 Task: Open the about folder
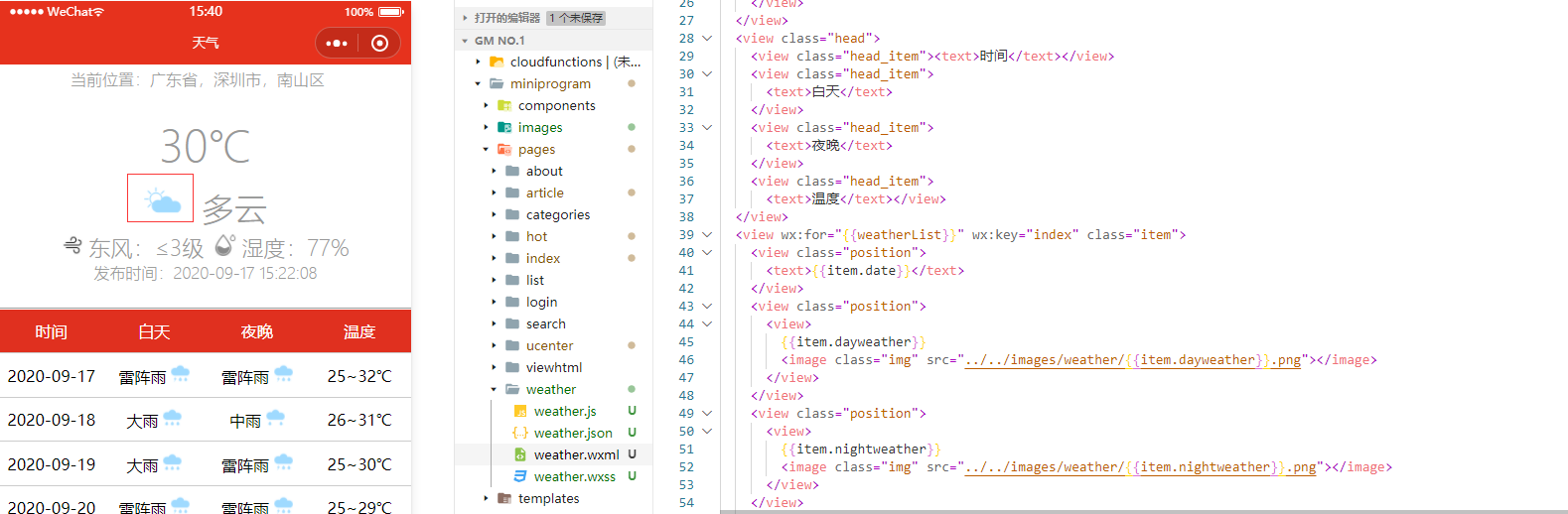click(544, 171)
